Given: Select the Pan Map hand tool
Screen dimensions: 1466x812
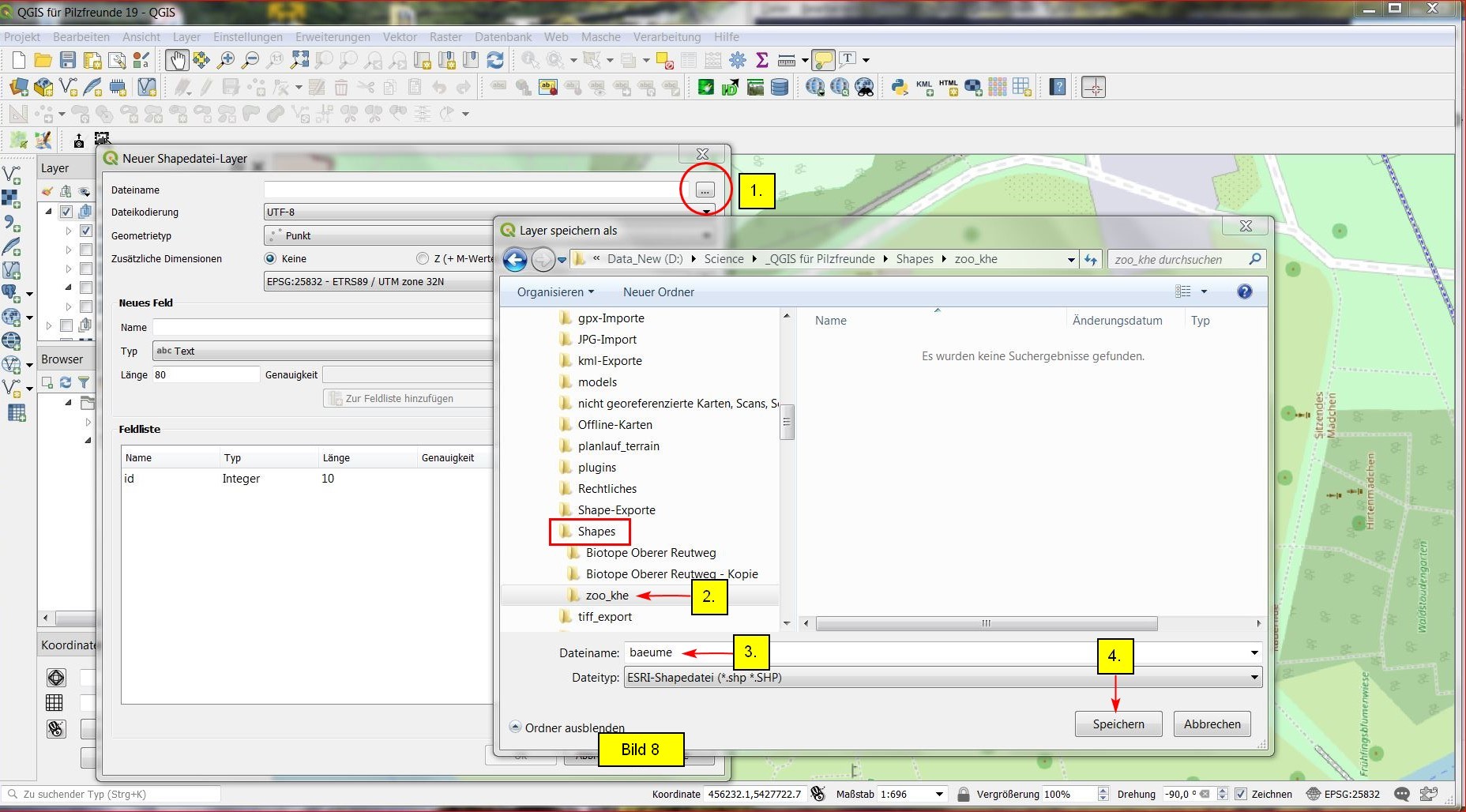Looking at the screenshot, I should pyautogui.click(x=176, y=60).
